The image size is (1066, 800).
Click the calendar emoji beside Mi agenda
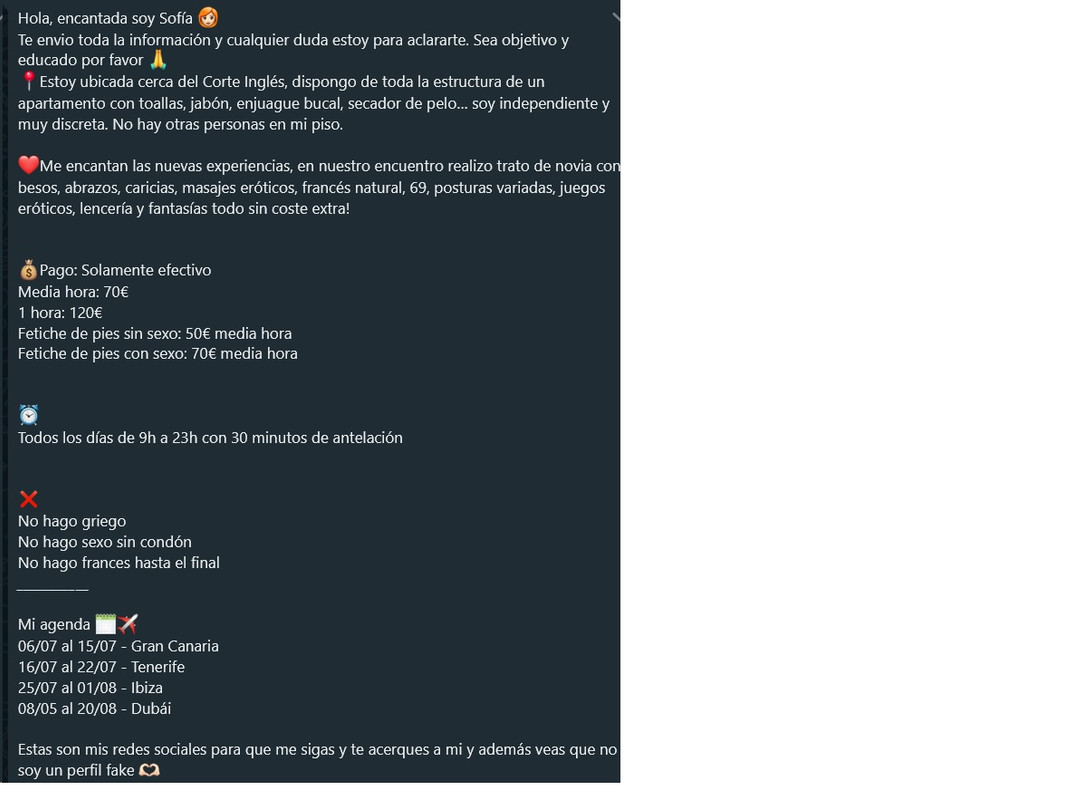[106, 623]
